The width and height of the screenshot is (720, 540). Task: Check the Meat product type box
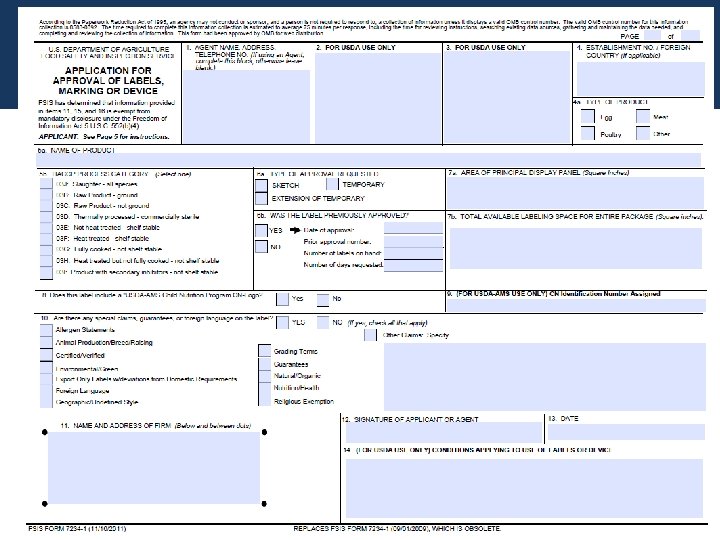coord(642,117)
